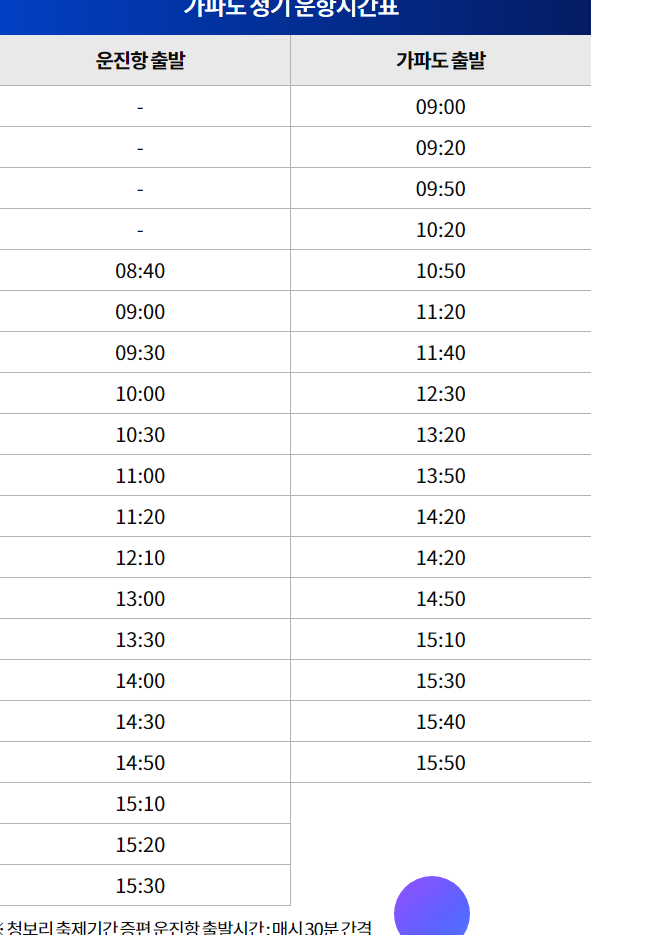The height and width of the screenshot is (935, 672).
Task: Select the 15:50 가파도 departure cell
Action: pos(441,763)
